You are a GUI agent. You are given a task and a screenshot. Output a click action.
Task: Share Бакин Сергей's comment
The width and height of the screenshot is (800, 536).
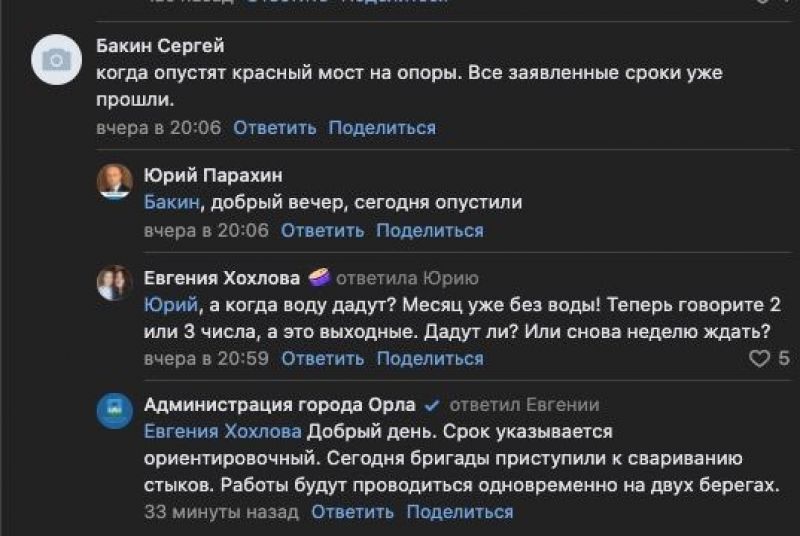(382, 127)
